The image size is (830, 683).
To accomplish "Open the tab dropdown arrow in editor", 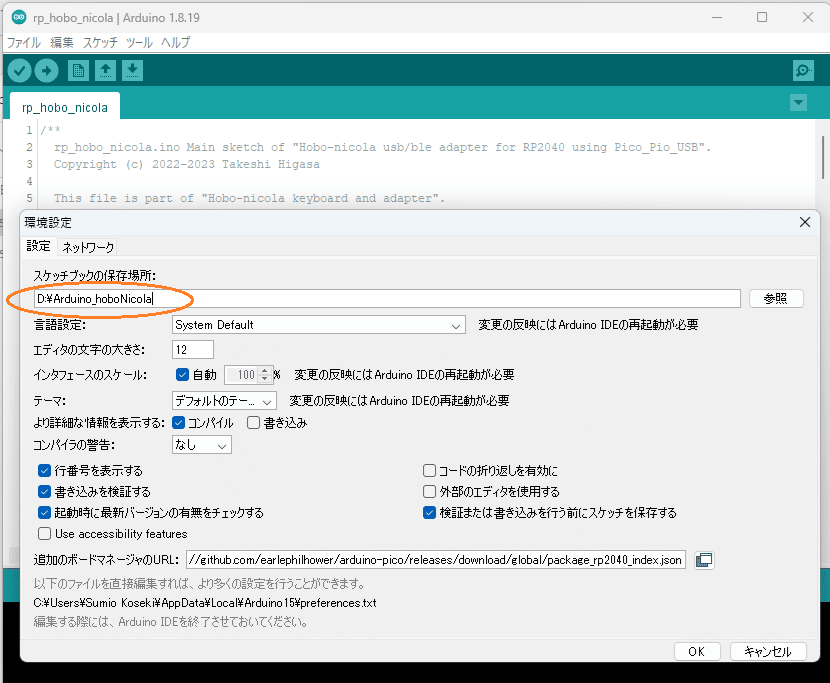I will (x=798, y=102).
